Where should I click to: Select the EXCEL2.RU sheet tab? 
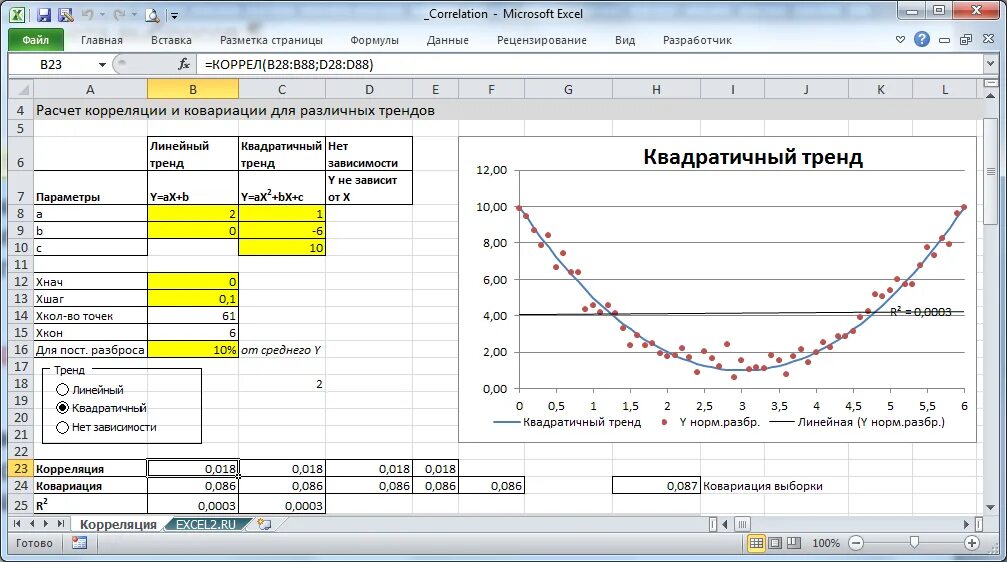pyautogui.click(x=206, y=524)
